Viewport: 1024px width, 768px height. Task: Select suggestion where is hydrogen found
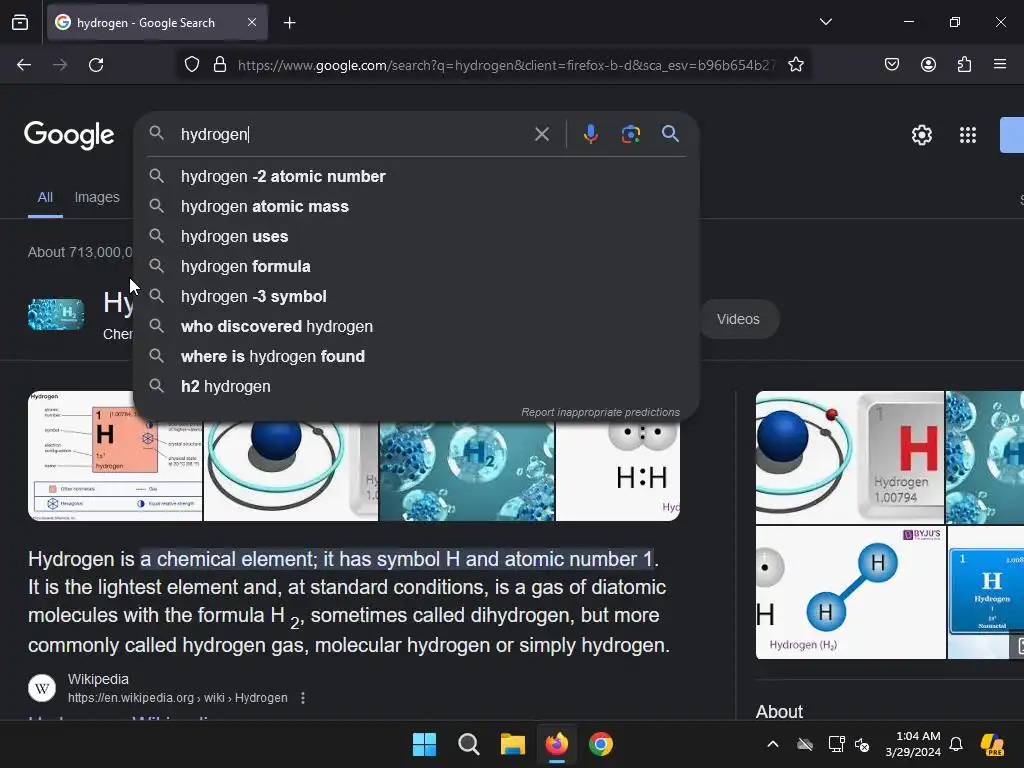point(417,357)
